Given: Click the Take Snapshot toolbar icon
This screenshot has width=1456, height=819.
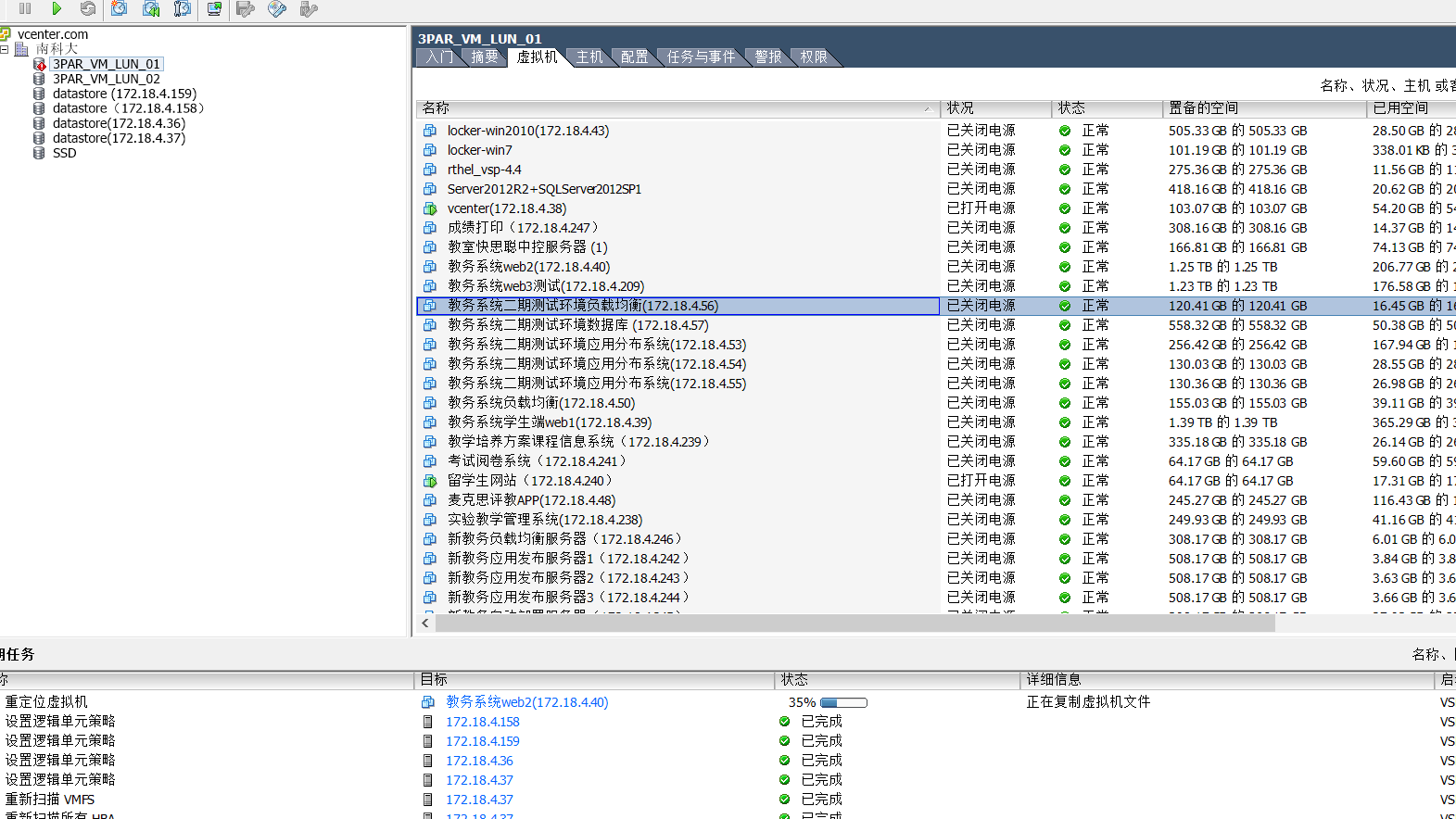Looking at the screenshot, I should [x=120, y=8].
